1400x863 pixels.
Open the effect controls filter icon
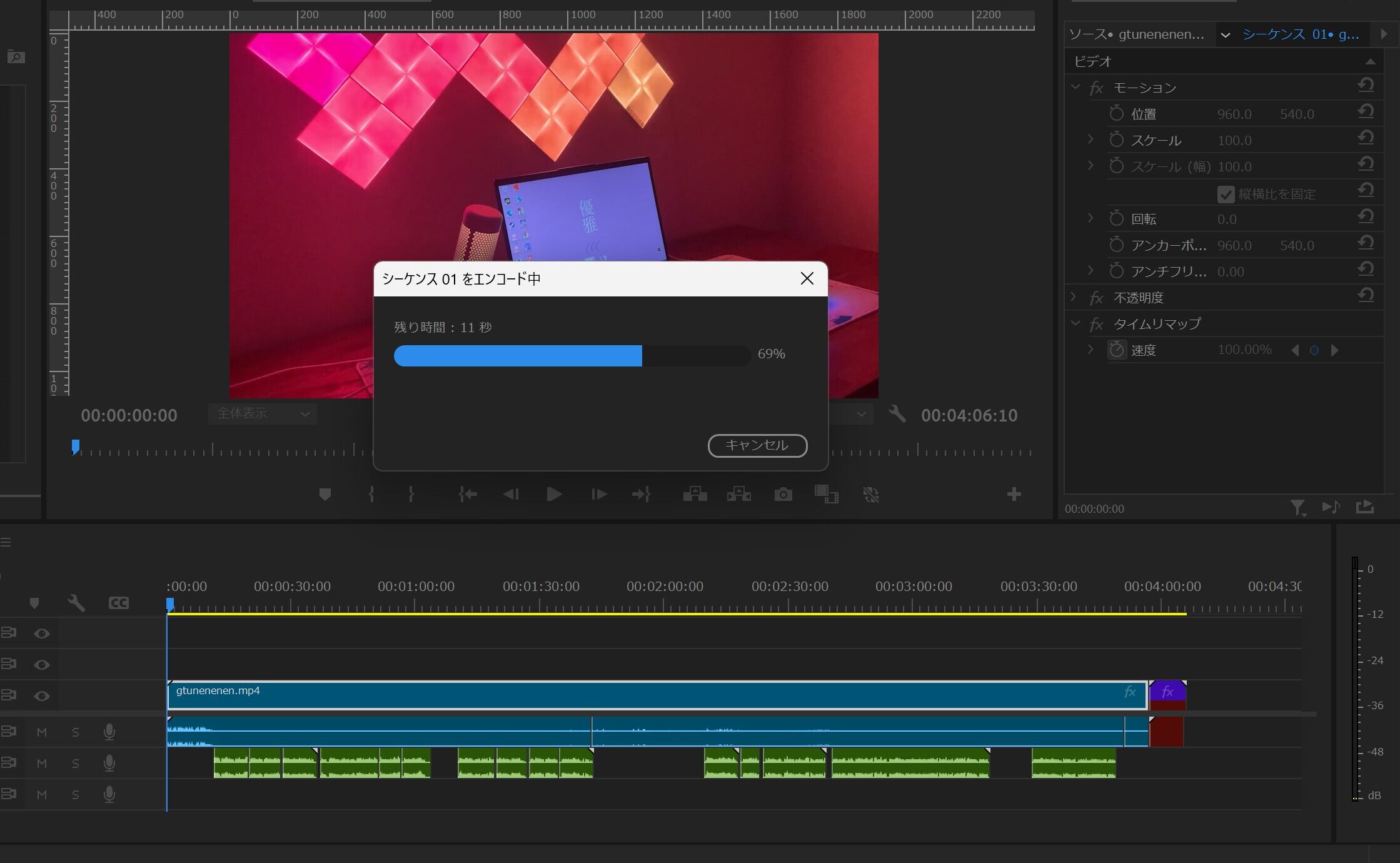click(1299, 508)
